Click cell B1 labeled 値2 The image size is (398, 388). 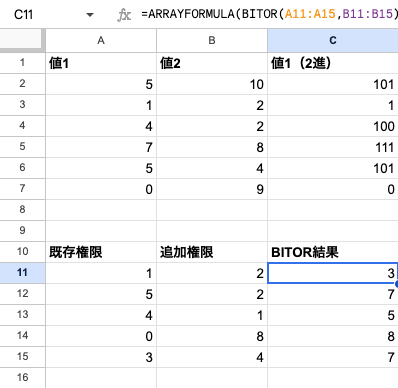[x=212, y=63]
